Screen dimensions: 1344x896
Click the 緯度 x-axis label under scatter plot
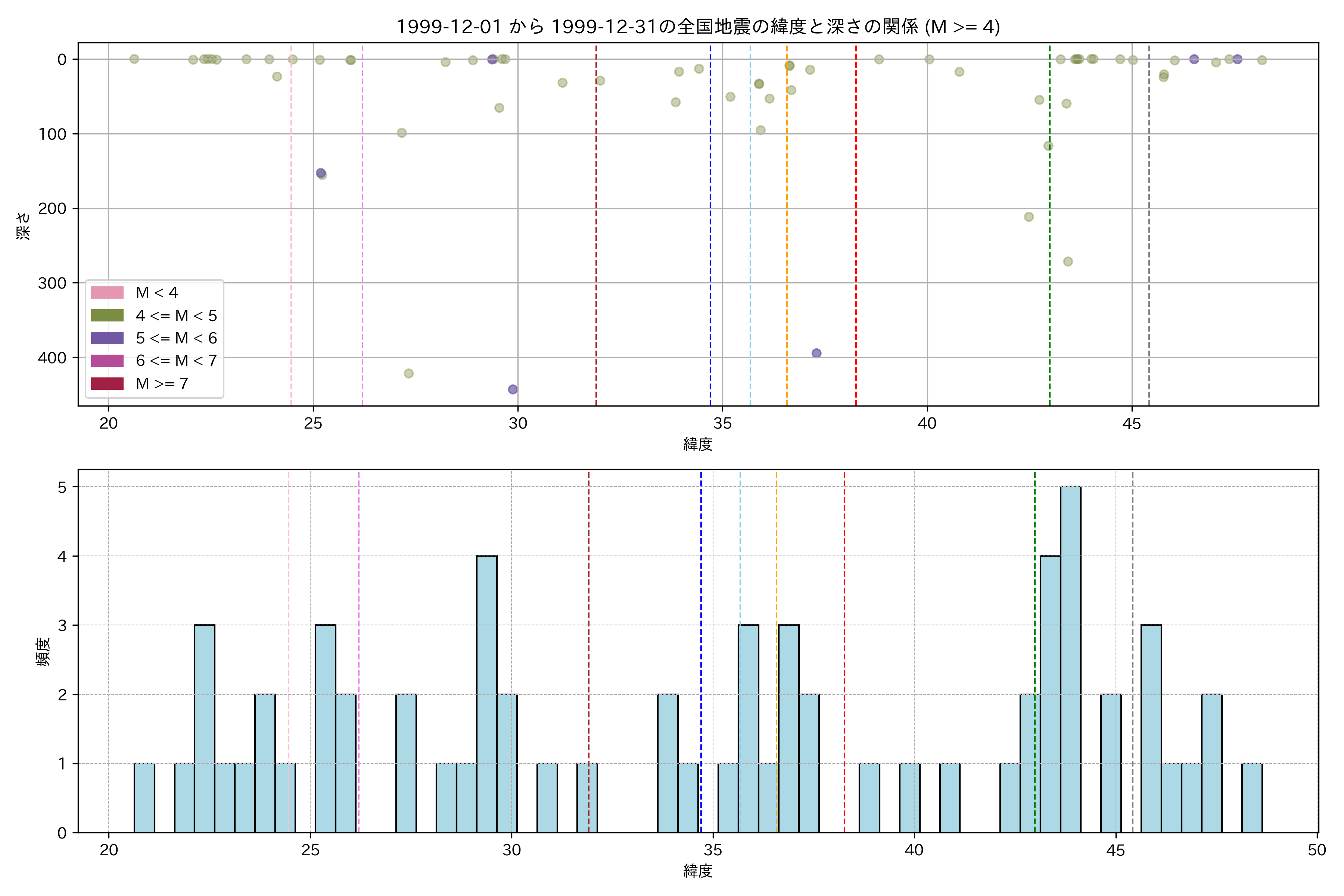[x=698, y=444]
